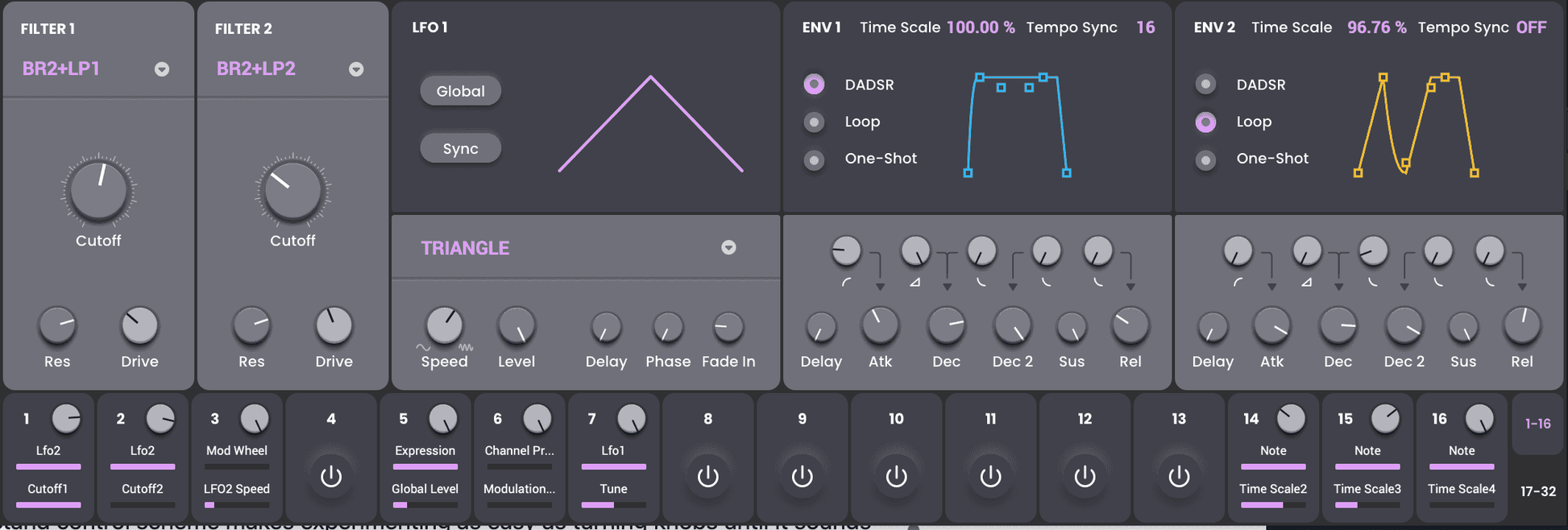This screenshot has width=1568, height=530.
Task: Click the ENV 2 Rel knob
Action: 1521,326
